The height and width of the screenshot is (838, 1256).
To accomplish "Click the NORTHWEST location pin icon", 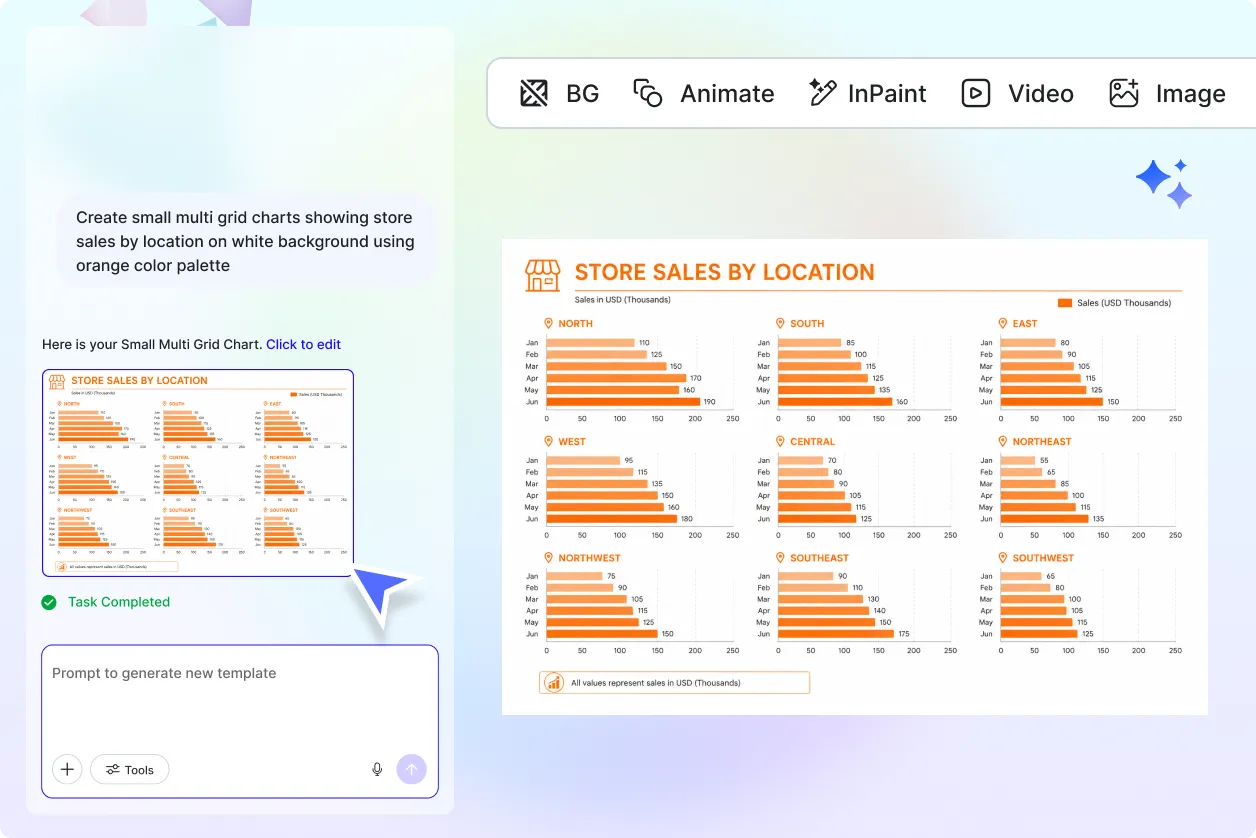I will pos(548,558).
